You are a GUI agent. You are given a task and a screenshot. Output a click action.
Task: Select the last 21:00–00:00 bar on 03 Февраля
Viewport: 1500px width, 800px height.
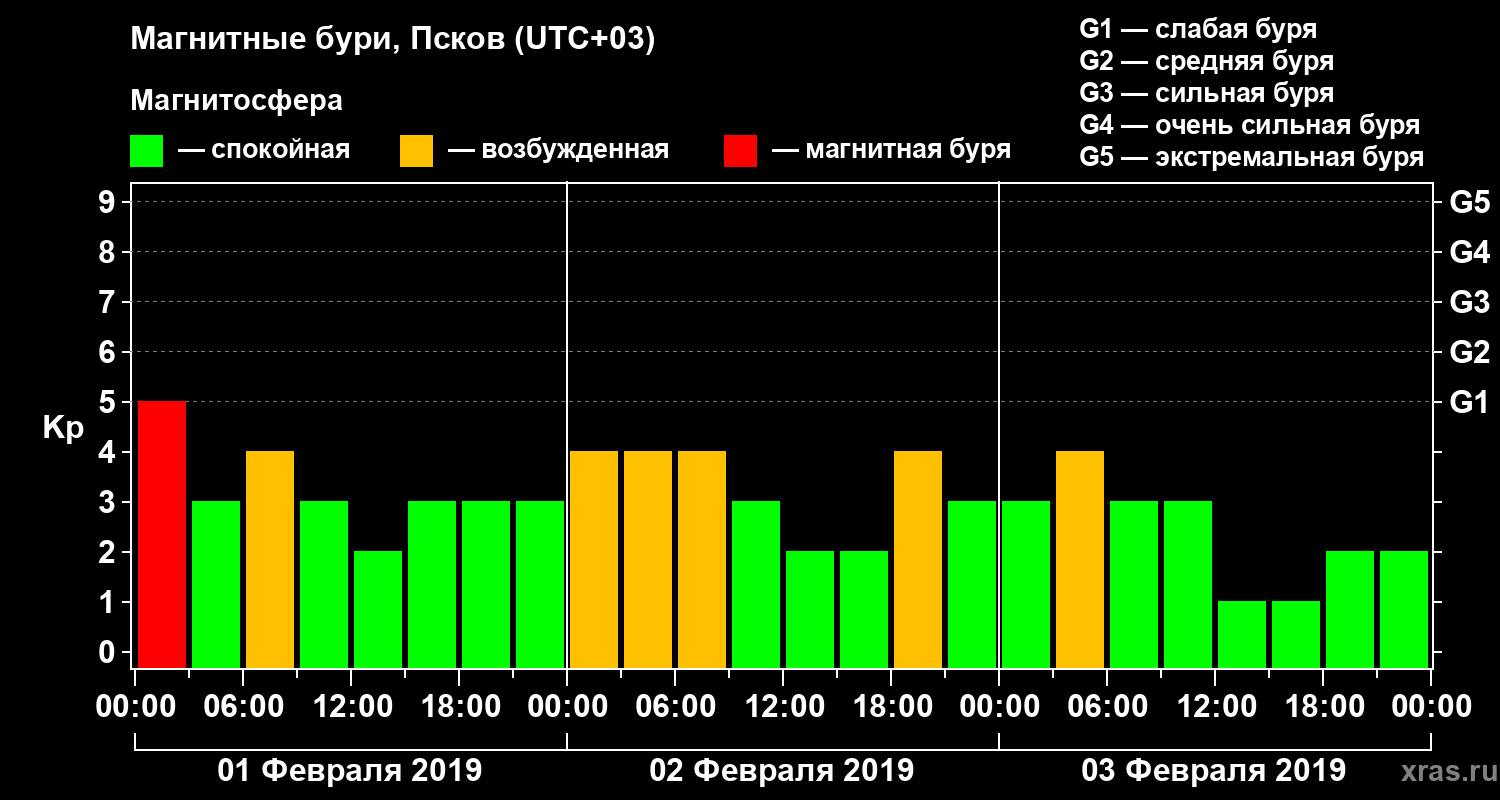pos(1404,609)
